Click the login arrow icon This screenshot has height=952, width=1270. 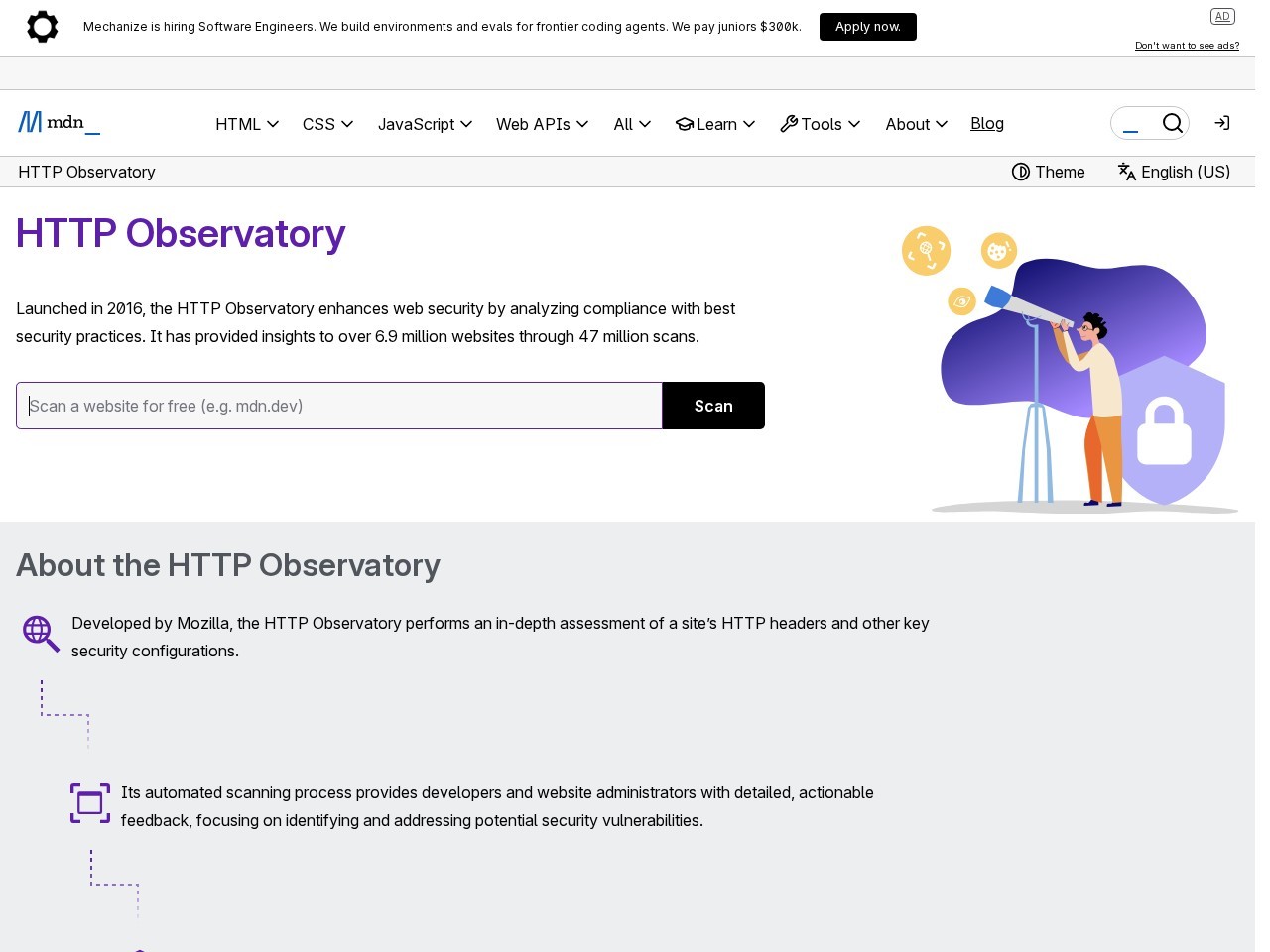1222,123
